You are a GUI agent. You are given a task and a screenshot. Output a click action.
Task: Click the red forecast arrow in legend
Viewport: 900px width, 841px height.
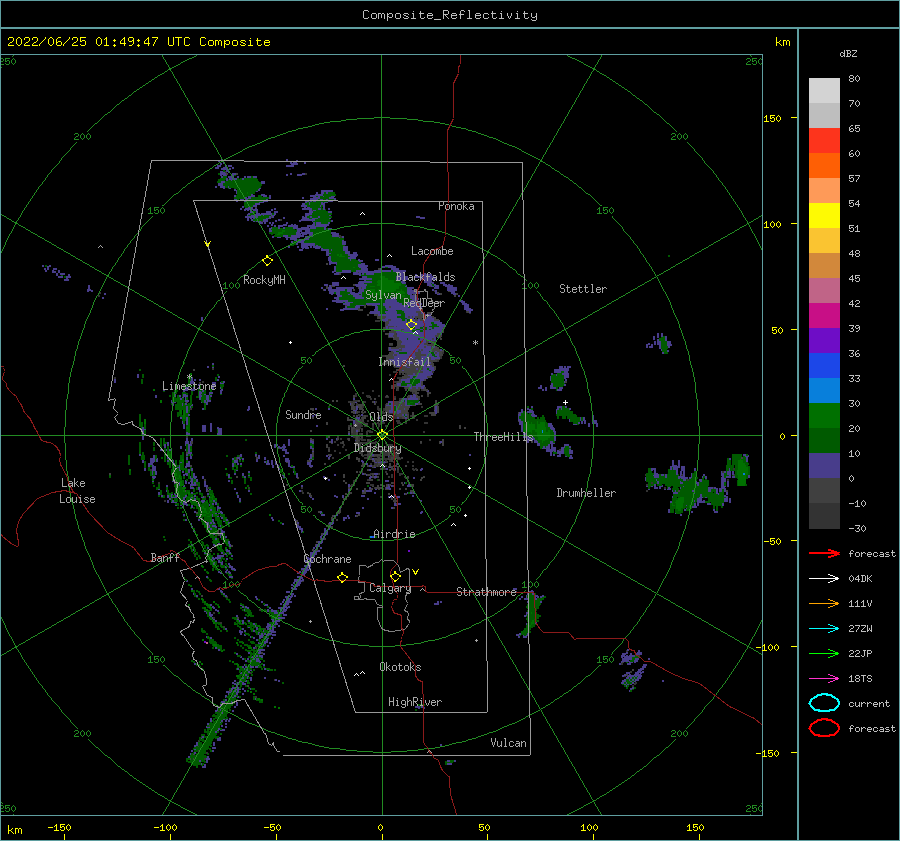(824, 553)
